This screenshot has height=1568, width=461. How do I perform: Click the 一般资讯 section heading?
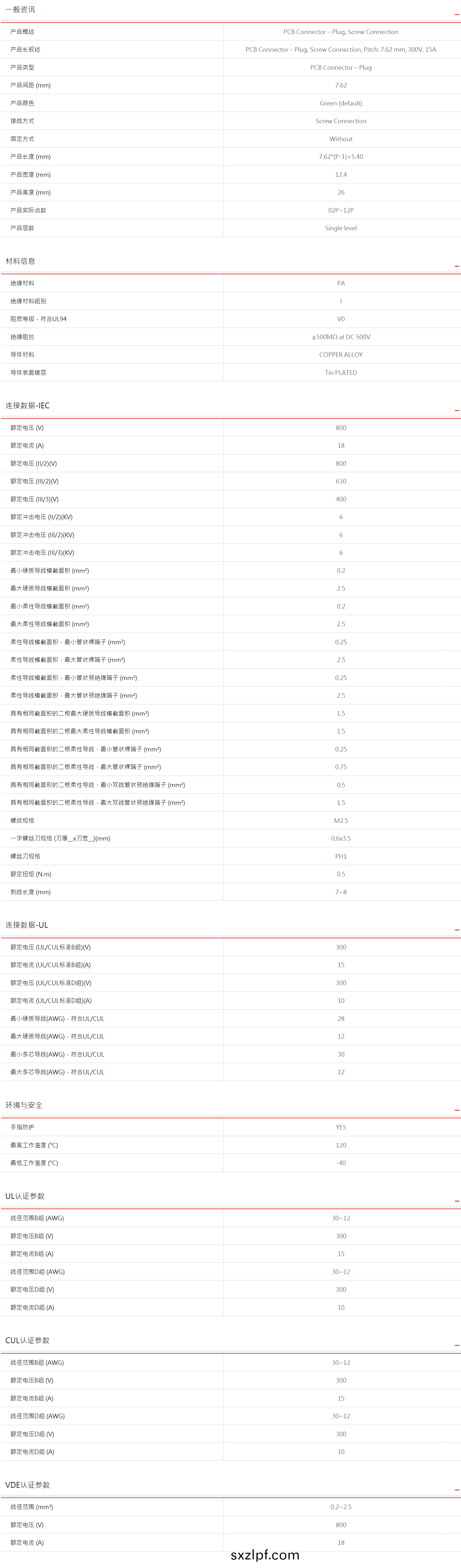click(x=20, y=10)
